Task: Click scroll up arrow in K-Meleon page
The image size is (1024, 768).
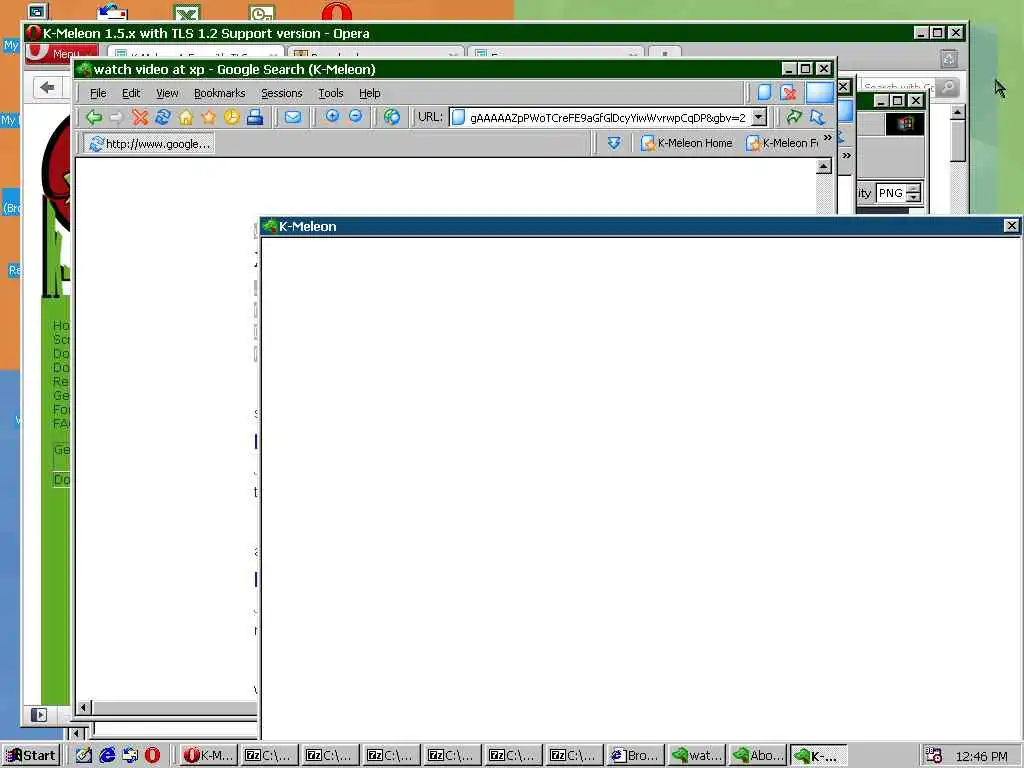Action: point(824,167)
